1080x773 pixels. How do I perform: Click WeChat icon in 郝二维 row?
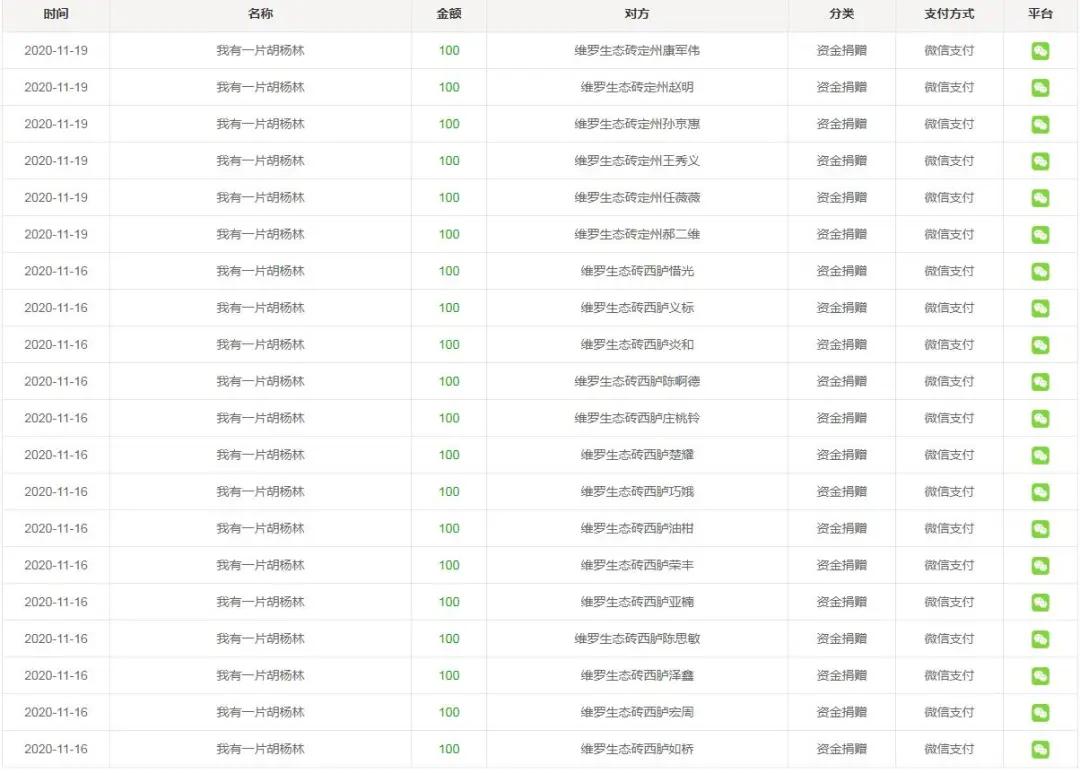[1040, 234]
